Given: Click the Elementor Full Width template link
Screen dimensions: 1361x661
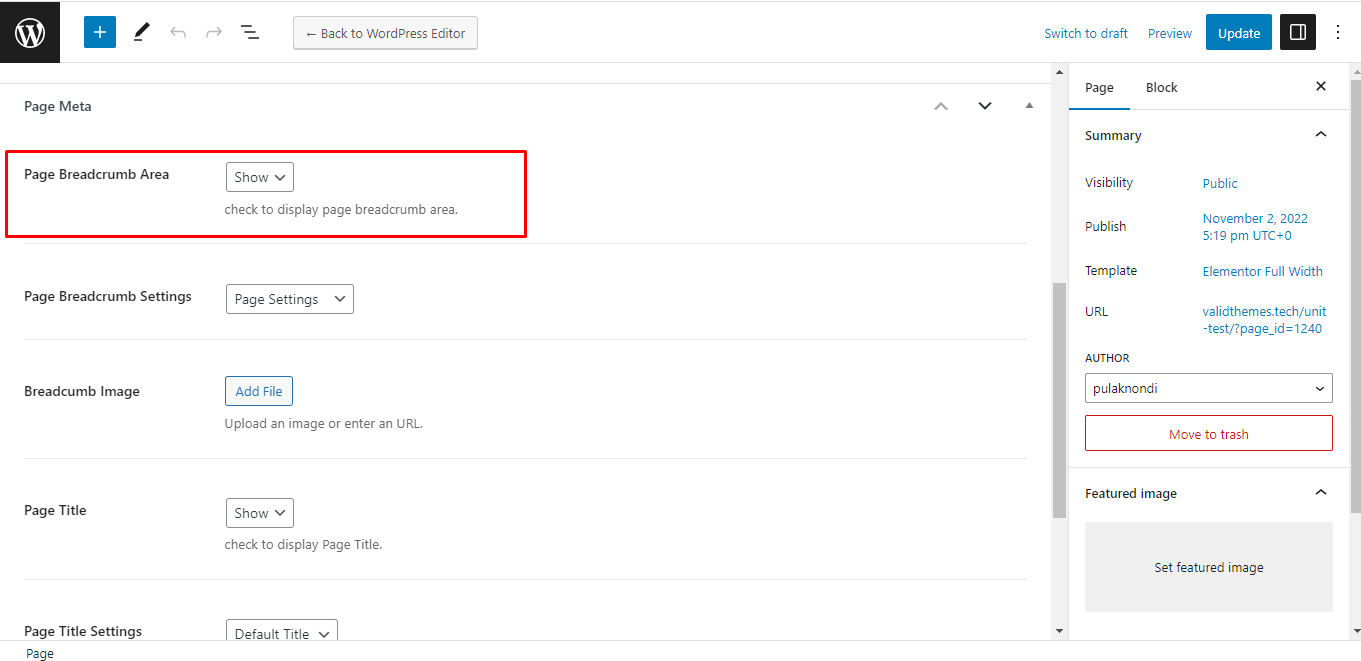Looking at the screenshot, I should pos(1262,271).
